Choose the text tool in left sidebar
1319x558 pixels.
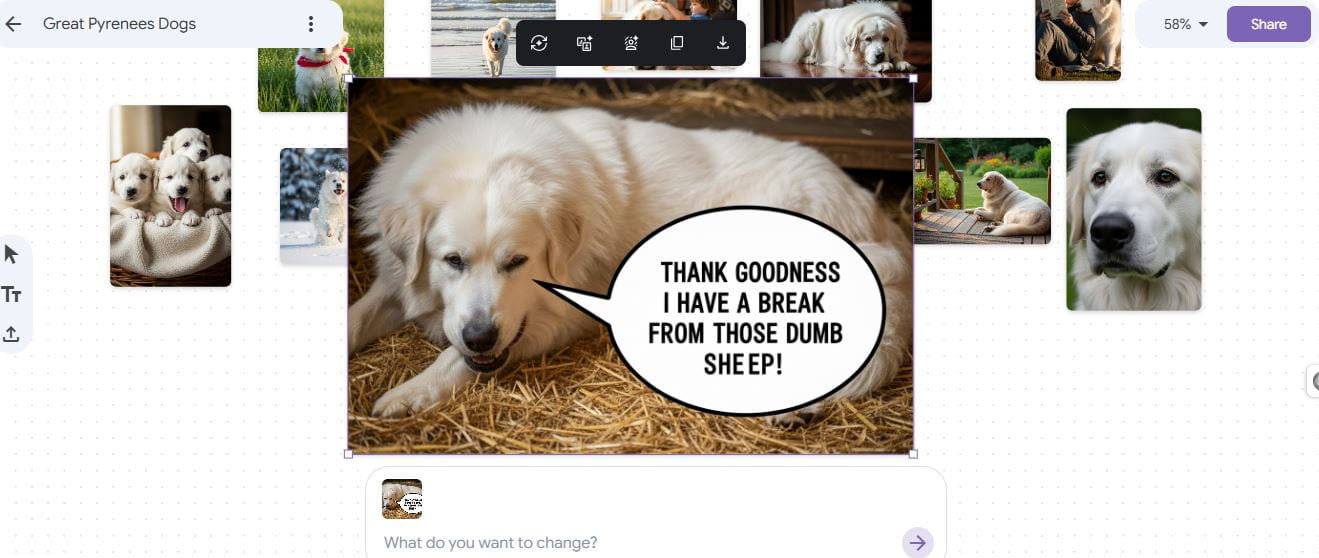pyautogui.click(x=12, y=294)
